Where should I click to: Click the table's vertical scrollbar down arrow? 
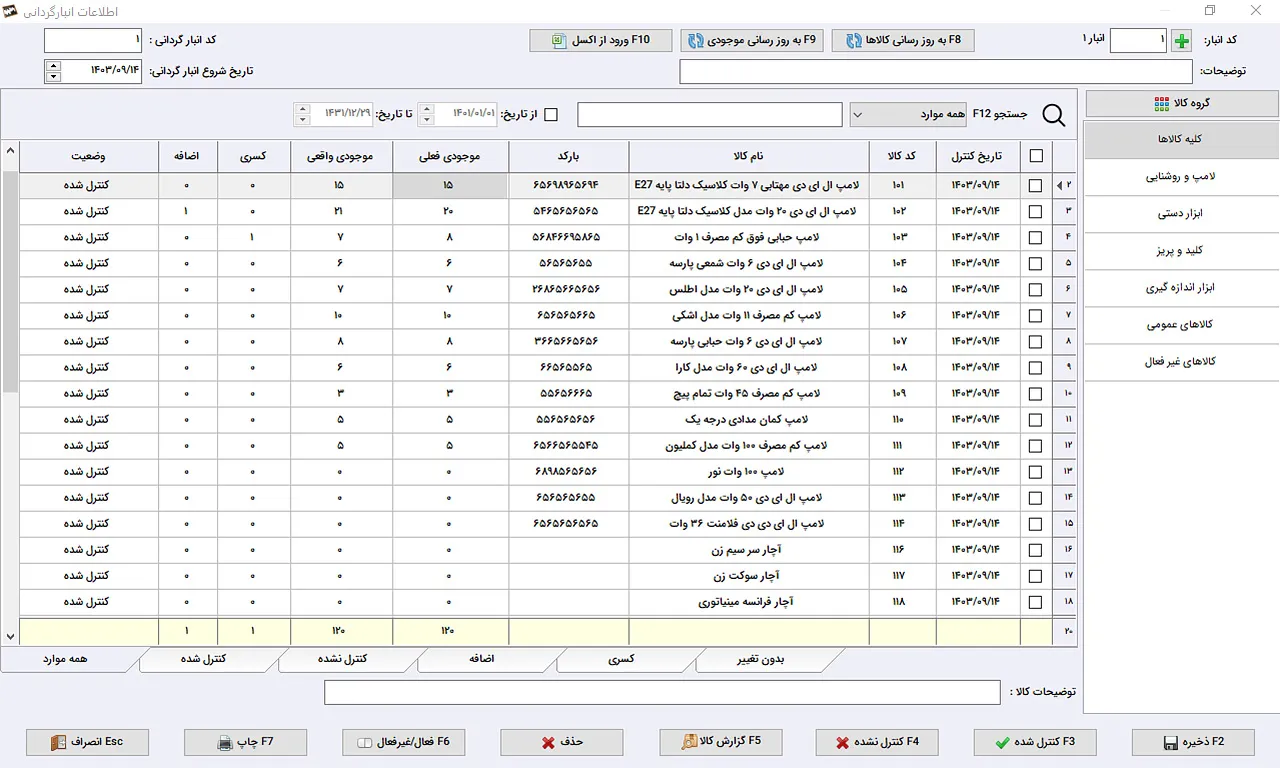(x=10, y=636)
